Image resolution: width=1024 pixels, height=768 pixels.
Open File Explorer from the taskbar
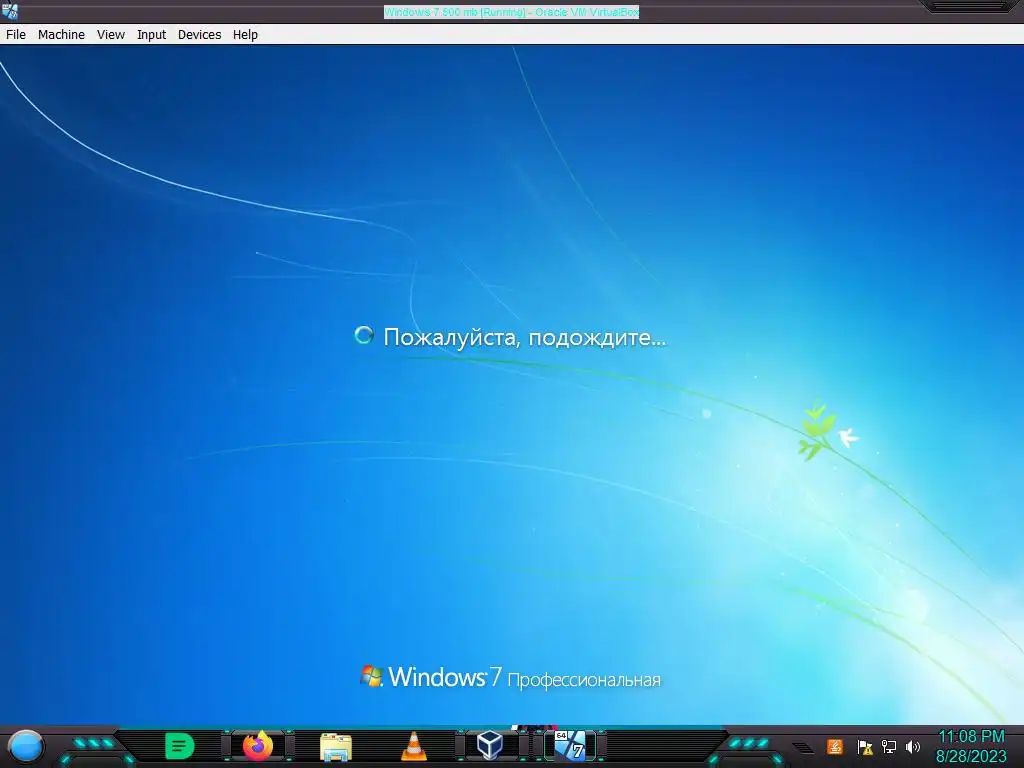(x=336, y=746)
